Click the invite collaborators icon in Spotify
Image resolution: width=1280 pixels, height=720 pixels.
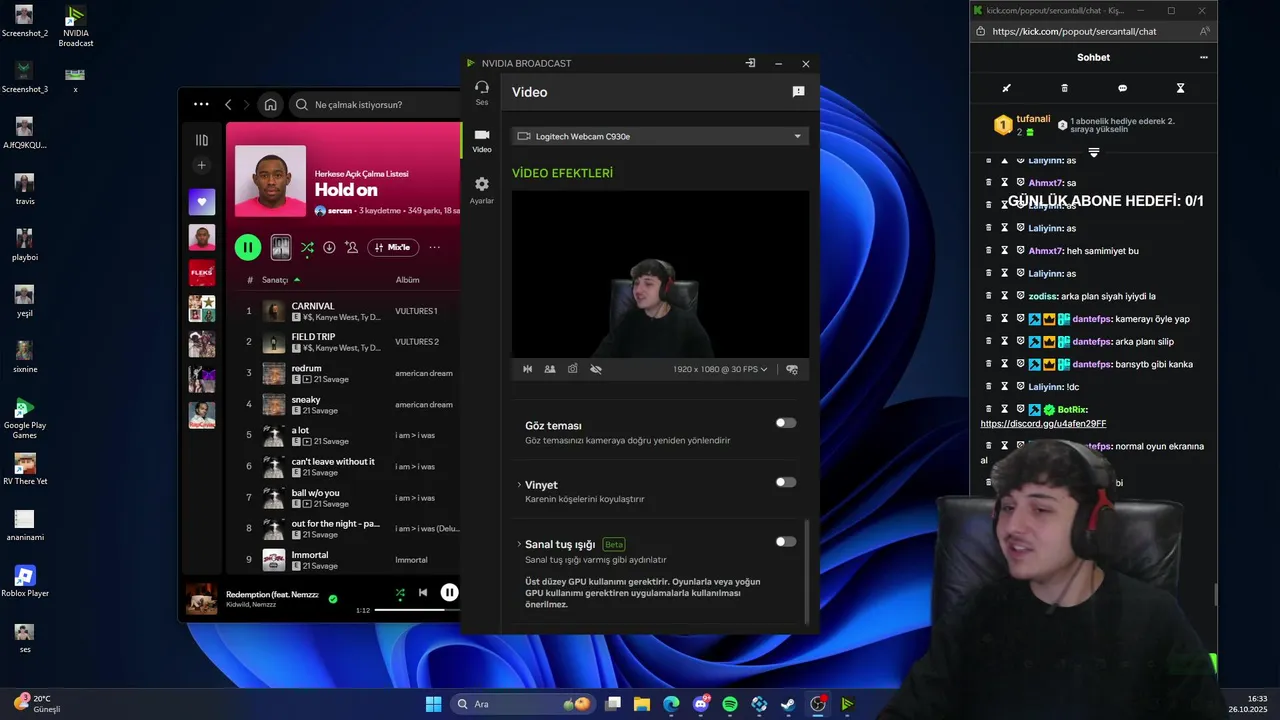tap(351, 247)
